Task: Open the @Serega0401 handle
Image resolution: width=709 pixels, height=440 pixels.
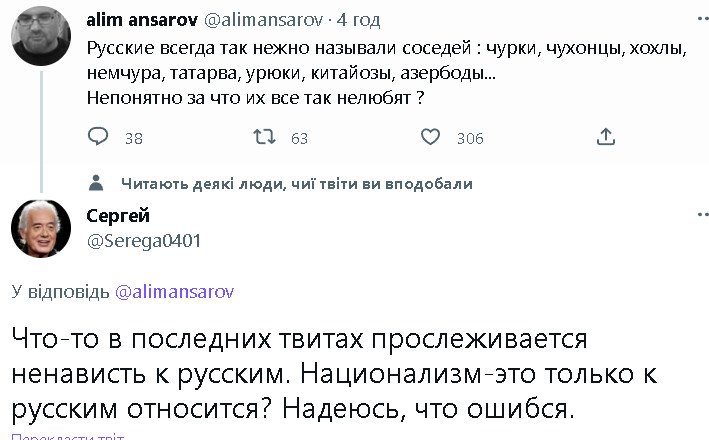Action: pyautogui.click(x=144, y=240)
